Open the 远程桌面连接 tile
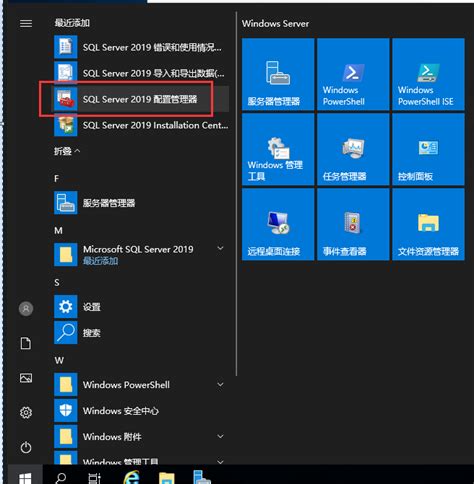474x484 pixels. pyautogui.click(x=278, y=224)
